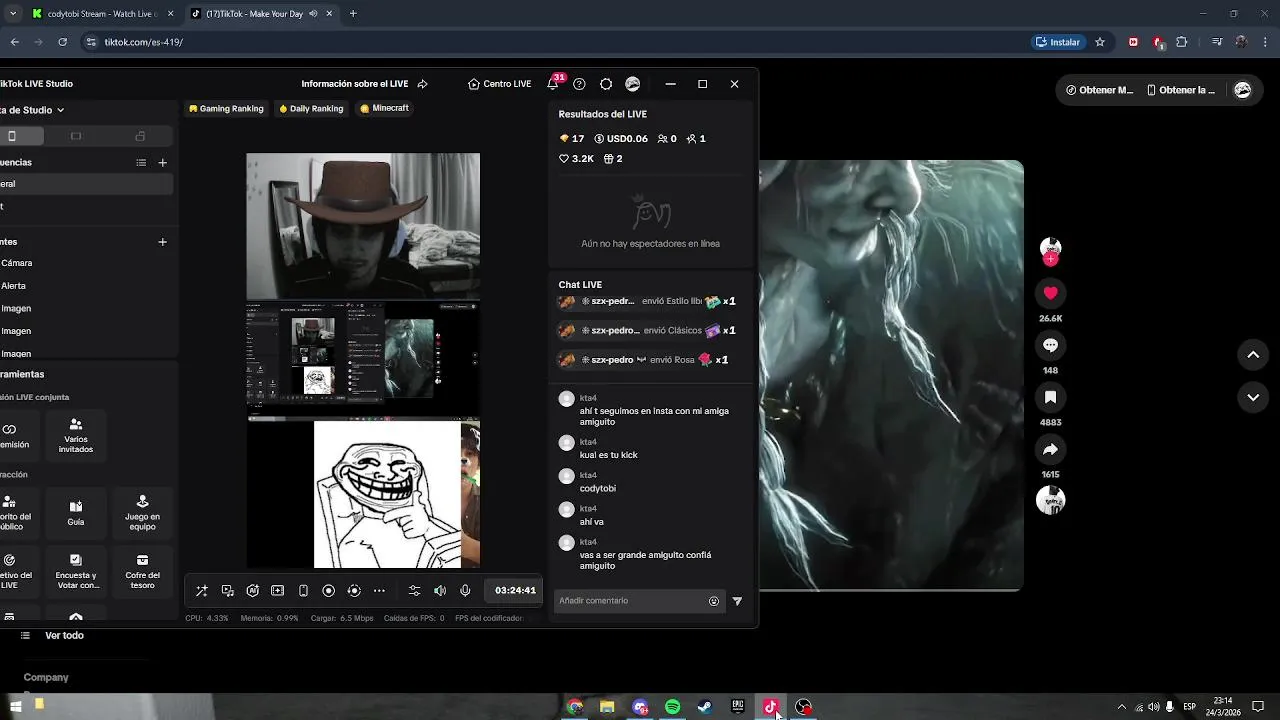The height and width of the screenshot is (720, 1280).
Task: Share the TikTok video arrow icon
Action: pyautogui.click(x=1050, y=449)
